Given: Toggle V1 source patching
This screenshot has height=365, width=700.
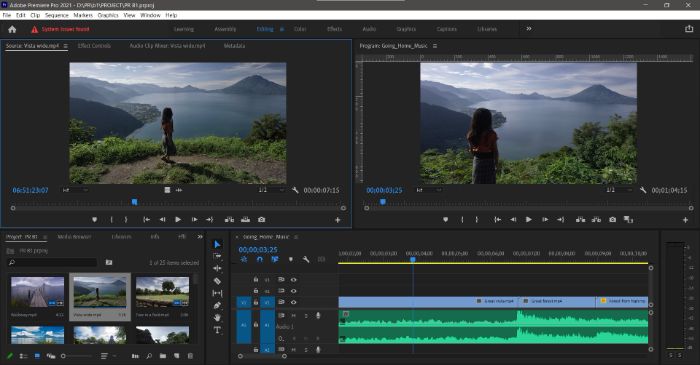Looking at the screenshot, I should [x=244, y=302].
